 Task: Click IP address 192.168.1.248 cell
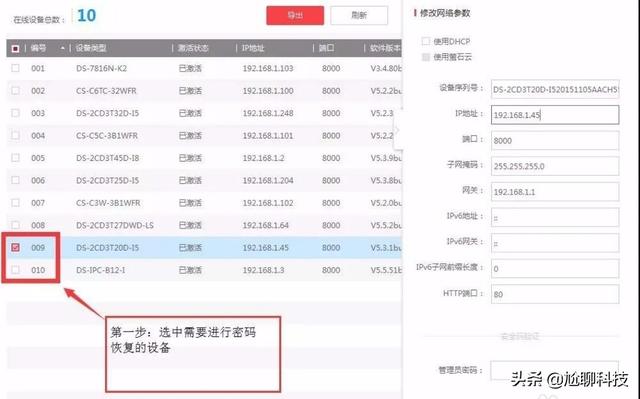coord(268,113)
